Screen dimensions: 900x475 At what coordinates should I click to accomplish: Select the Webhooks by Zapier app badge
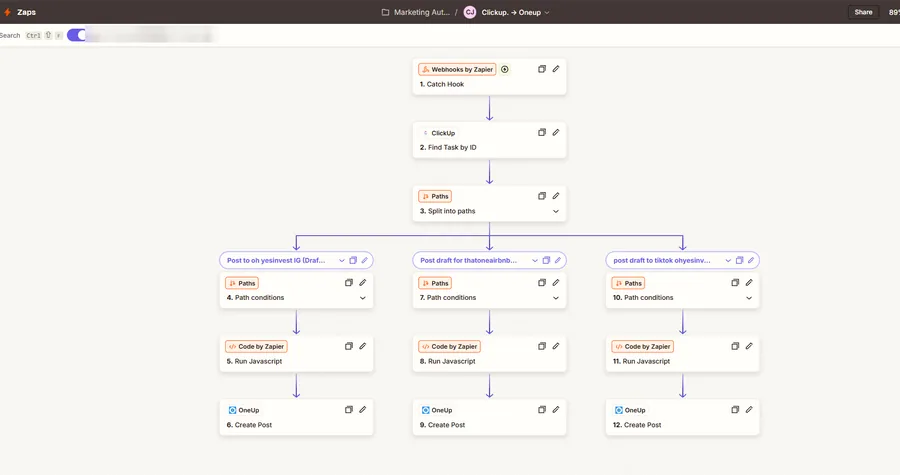[x=457, y=69]
